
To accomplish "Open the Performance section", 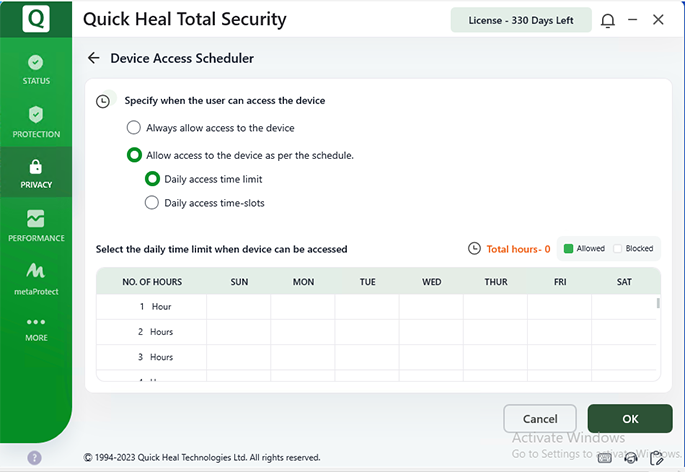I will click(x=36, y=226).
